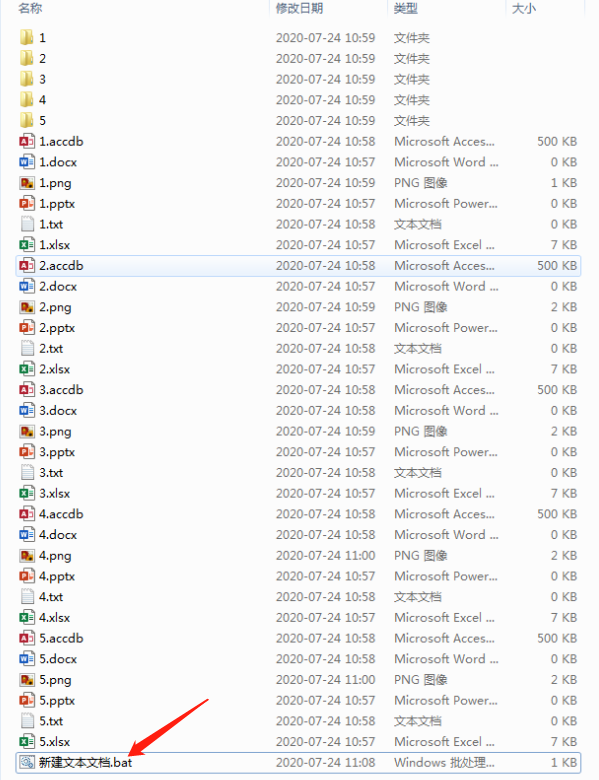This screenshot has height=780, width=599.
Task: Select folder 5's icon
Action: coord(27,121)
